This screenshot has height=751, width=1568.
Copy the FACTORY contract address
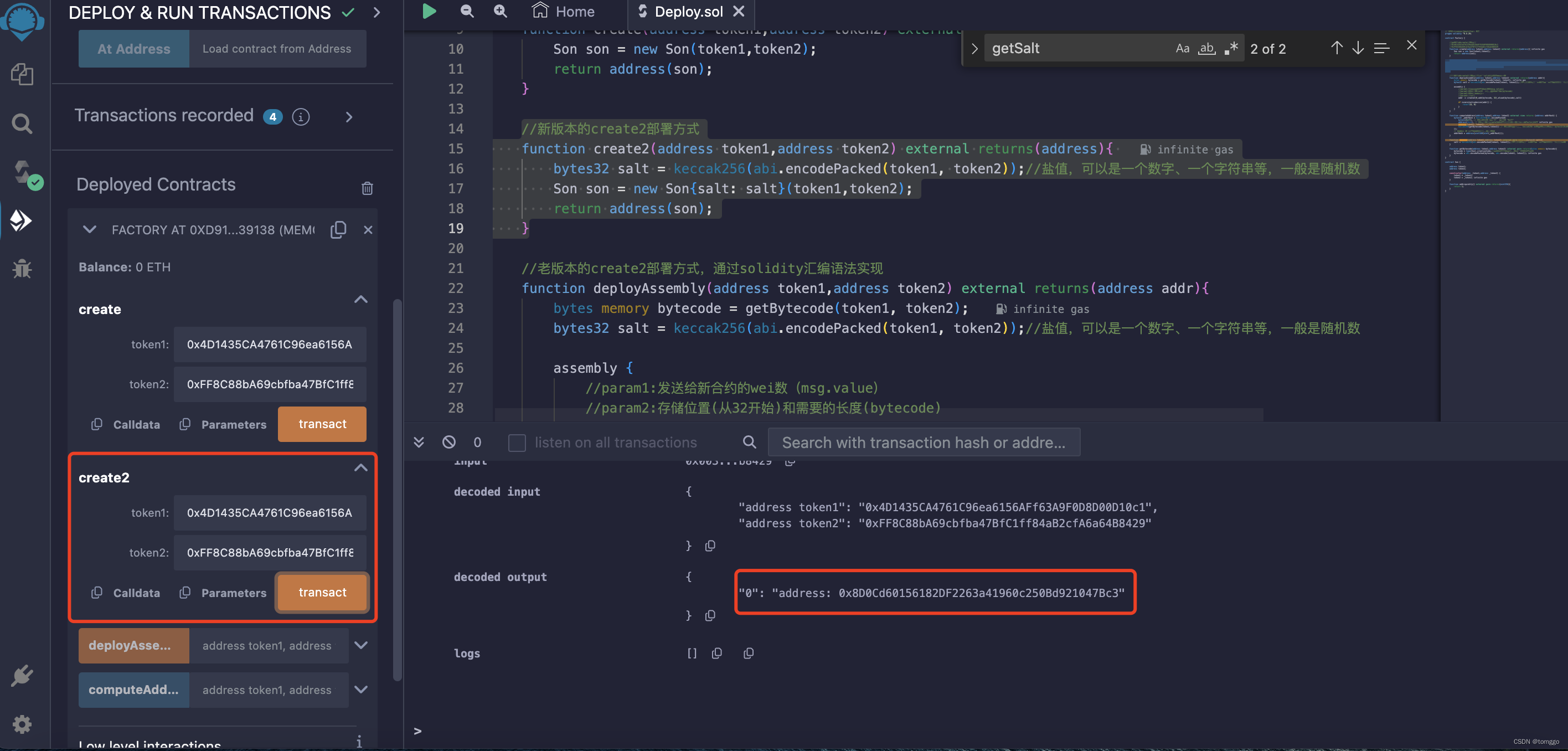pos(338,230)
